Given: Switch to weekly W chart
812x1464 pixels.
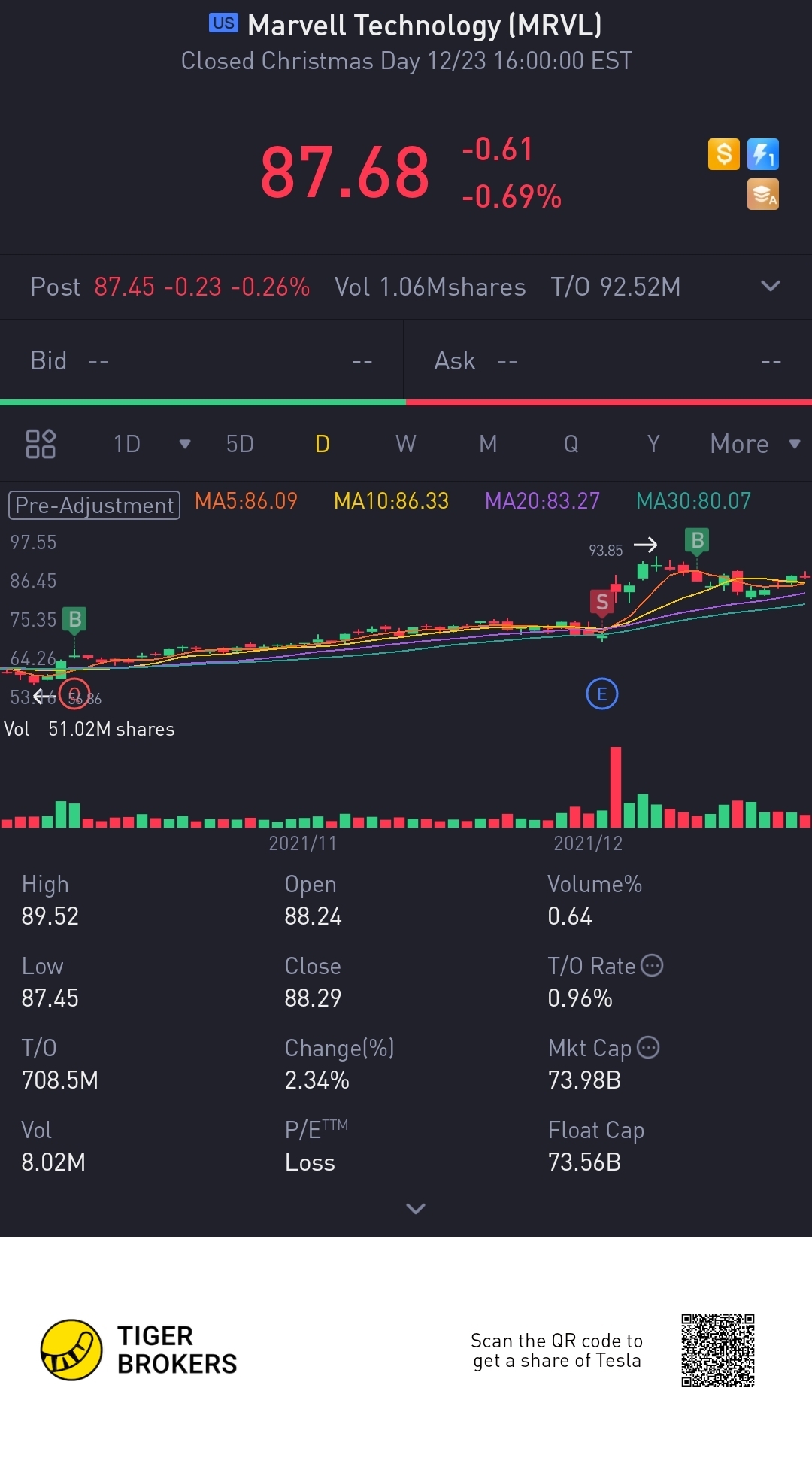Looking at the screenshot, I should [405, 444].
